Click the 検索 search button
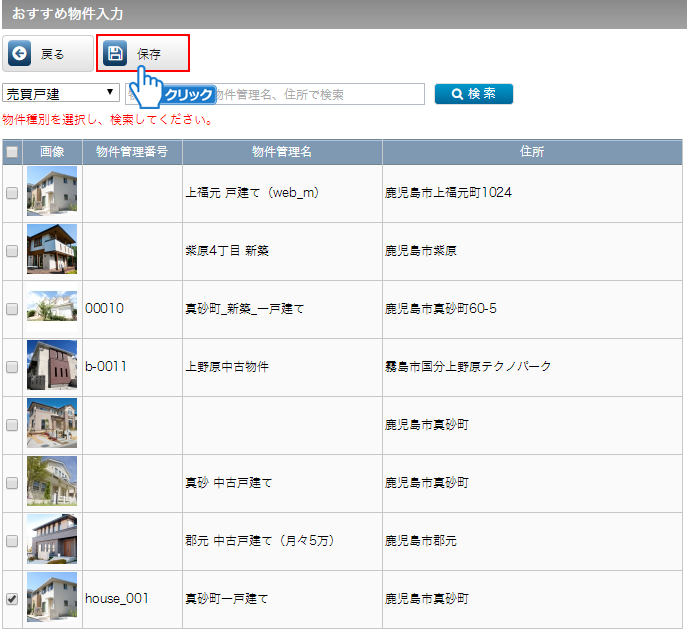Image resolution: width=687 pixels, height=633 pixels. (473, 94)
